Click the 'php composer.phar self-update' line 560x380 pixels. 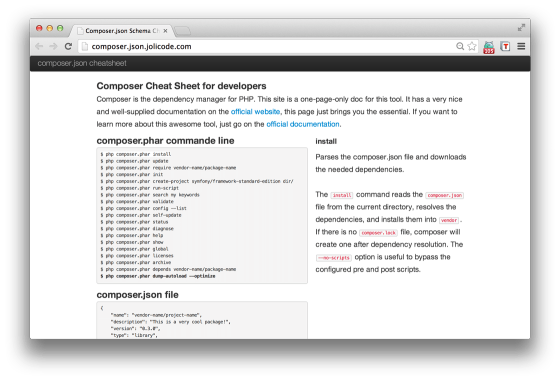click(x=141, y=215)
